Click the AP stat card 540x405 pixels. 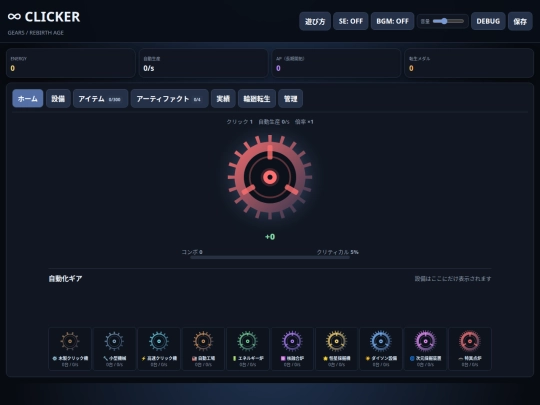[336, 63]
